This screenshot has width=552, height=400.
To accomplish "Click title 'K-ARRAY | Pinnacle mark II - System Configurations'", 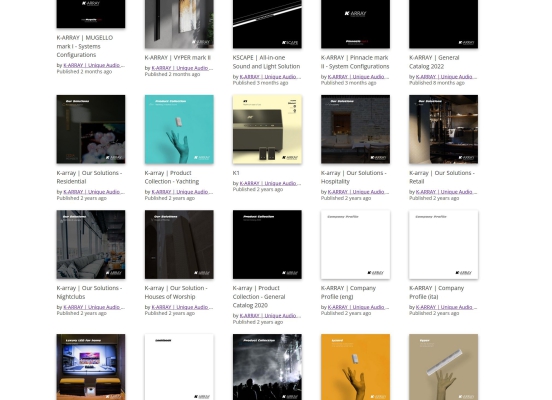I will [x=355, y=62].
